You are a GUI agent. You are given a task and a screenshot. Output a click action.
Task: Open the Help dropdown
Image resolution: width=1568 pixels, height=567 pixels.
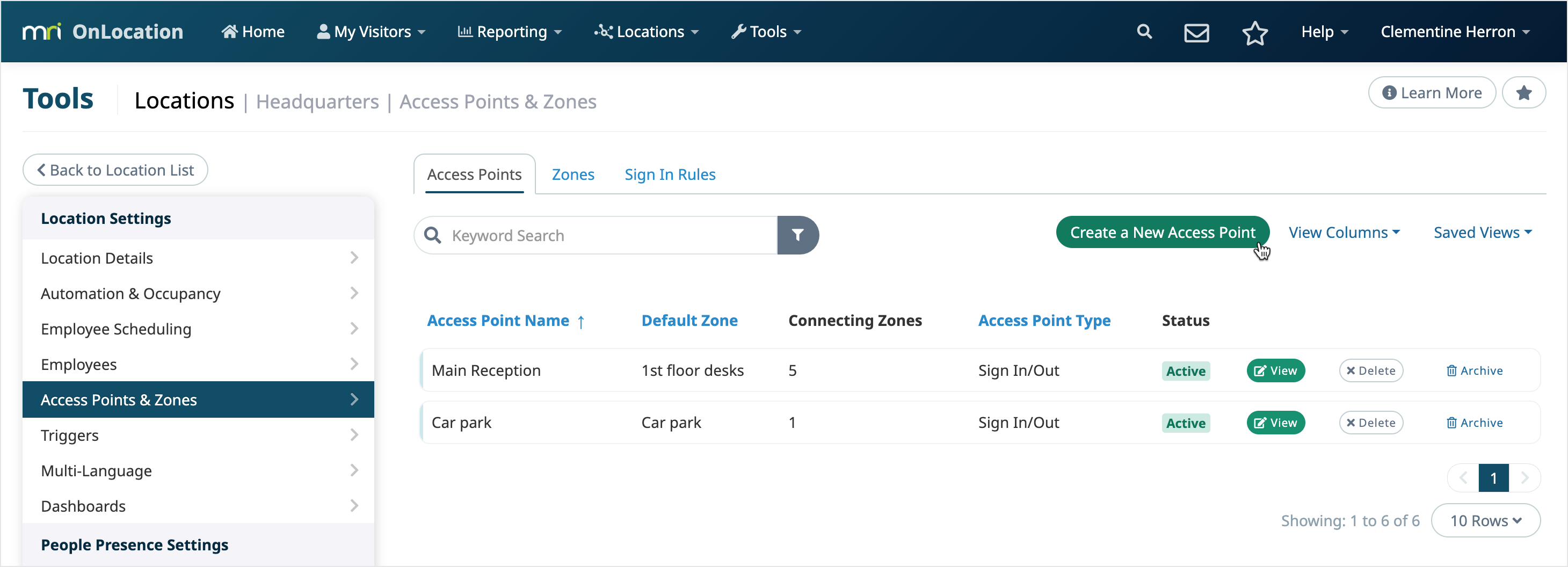click(x=1325, y=32)
